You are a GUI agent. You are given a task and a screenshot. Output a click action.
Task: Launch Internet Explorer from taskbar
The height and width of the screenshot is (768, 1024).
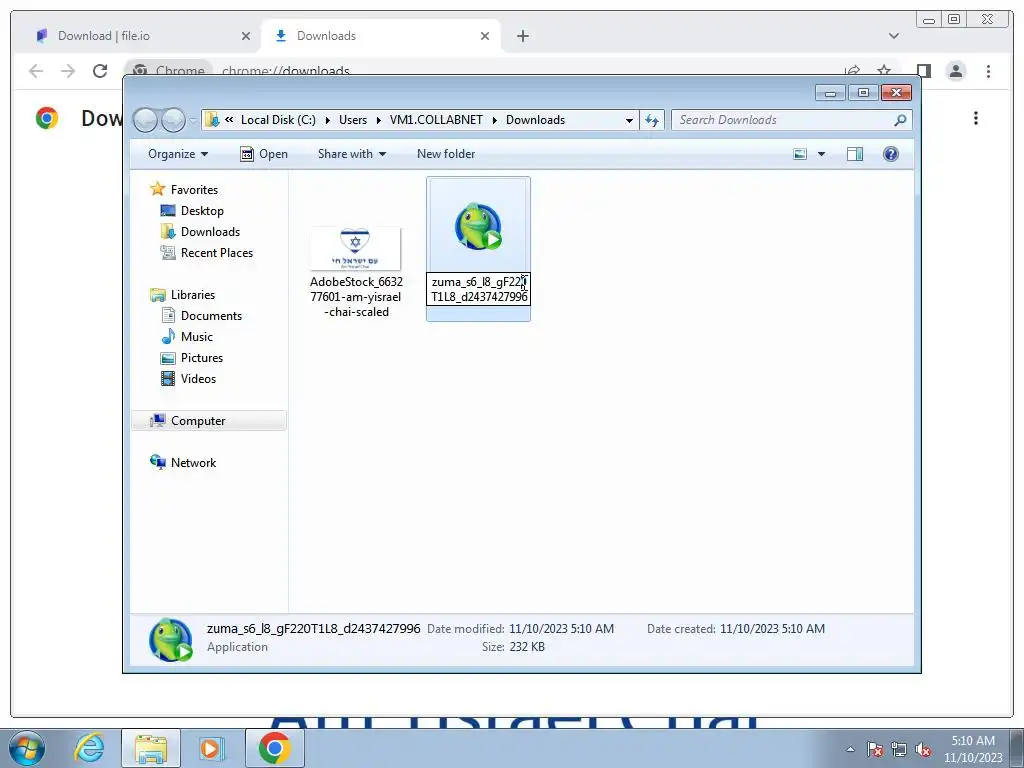(x=89, y=748)
